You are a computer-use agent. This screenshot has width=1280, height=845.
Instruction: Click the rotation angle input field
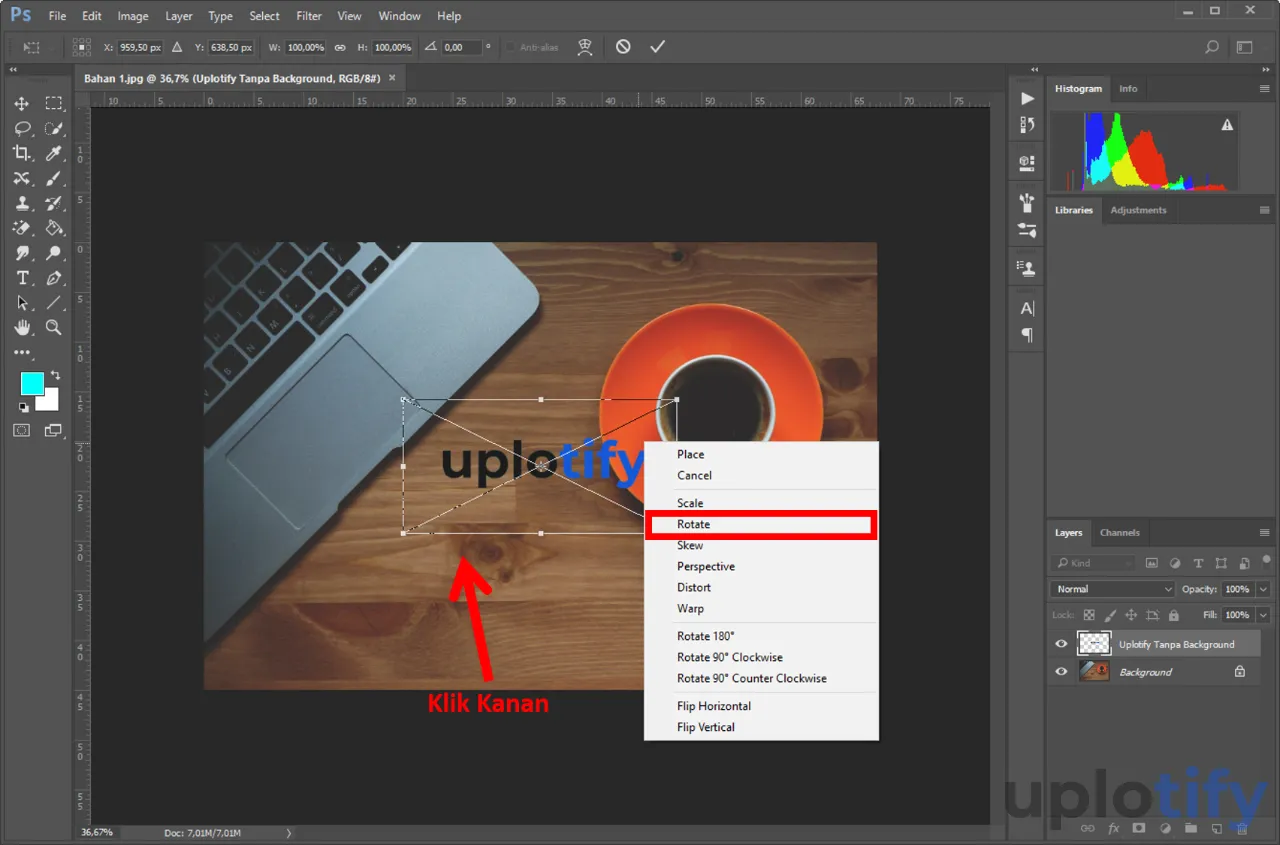click(461, 47)
